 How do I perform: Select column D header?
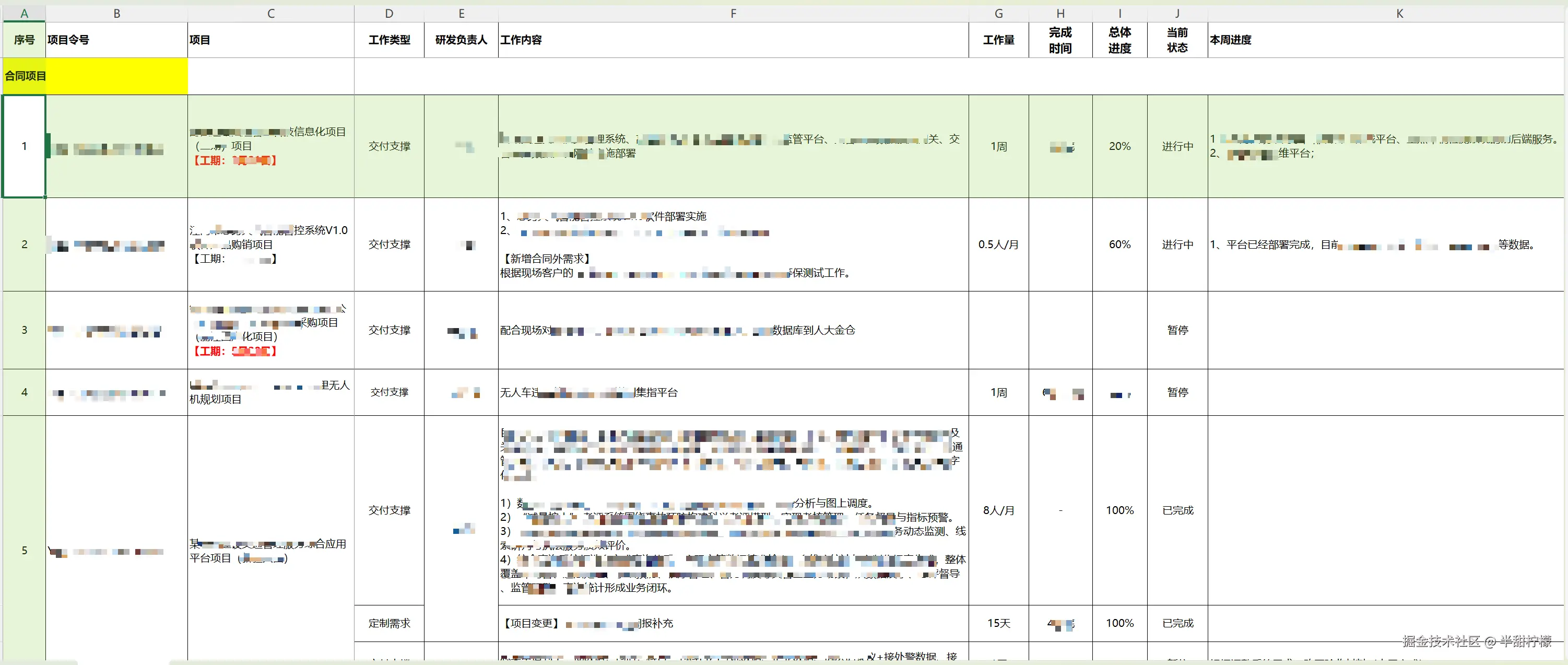pos(389,14)
